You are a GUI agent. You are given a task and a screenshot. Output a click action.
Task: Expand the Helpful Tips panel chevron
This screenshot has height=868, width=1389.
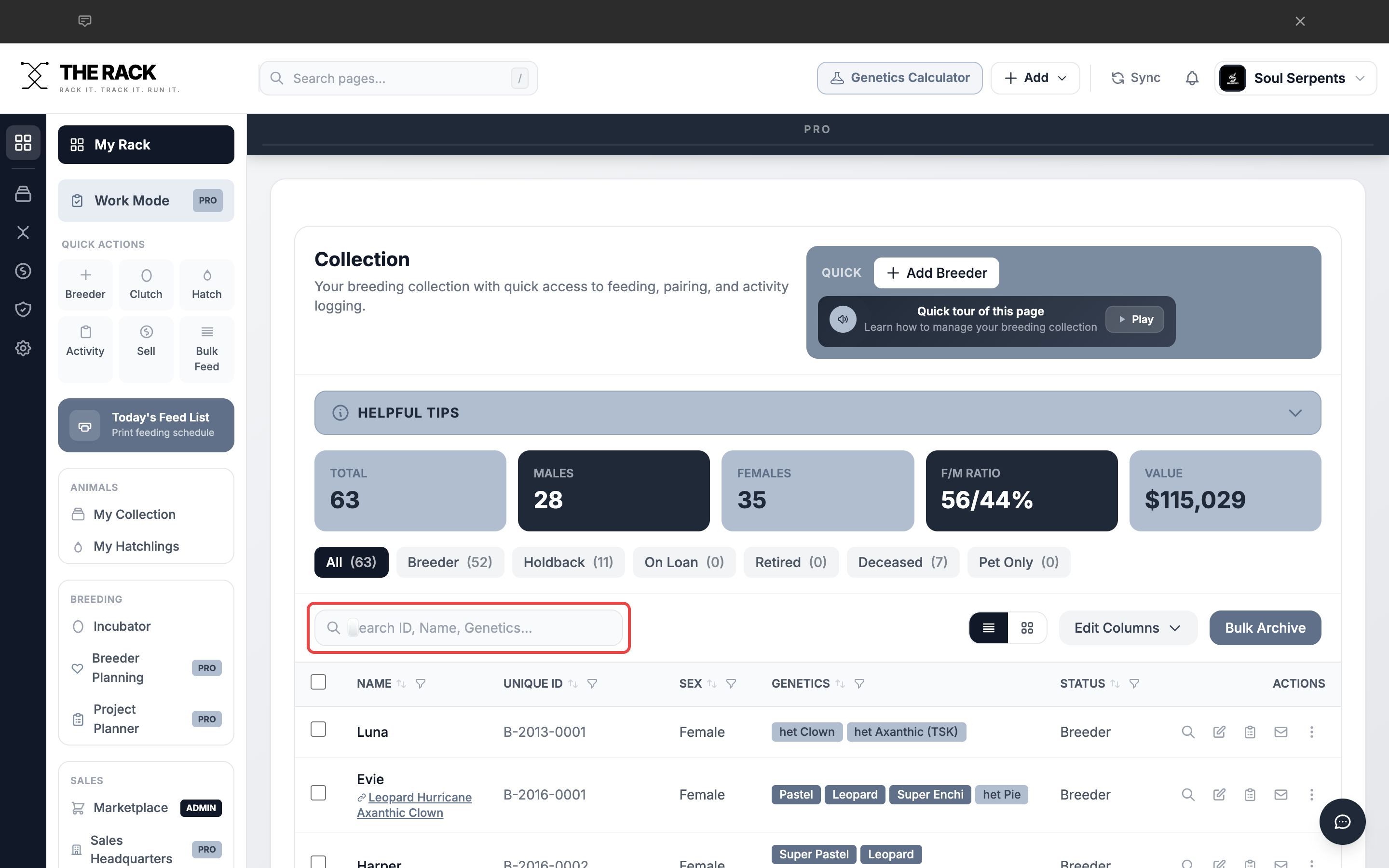[x=1295, y=413]
